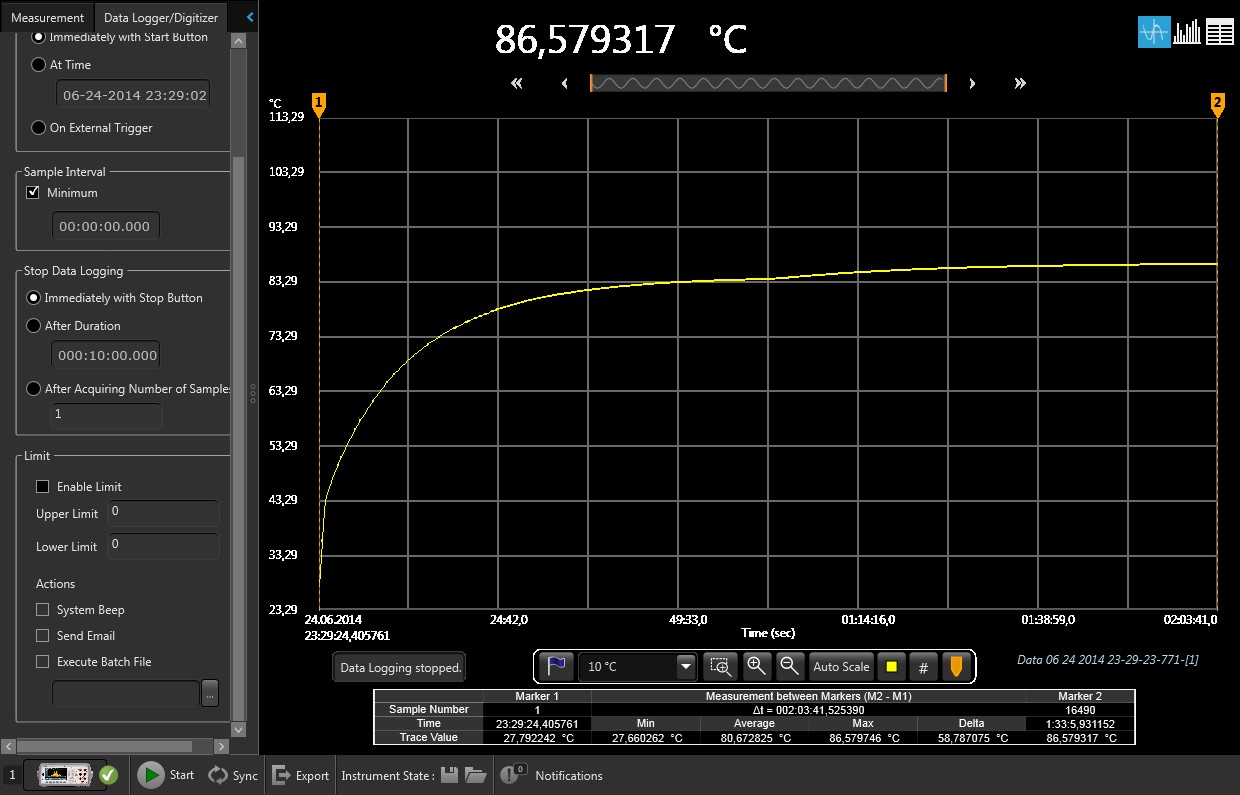Viewport: 1240px width, 795px height.
Task: Jump to start with double-left arrows
Action: tap(517, 83)
